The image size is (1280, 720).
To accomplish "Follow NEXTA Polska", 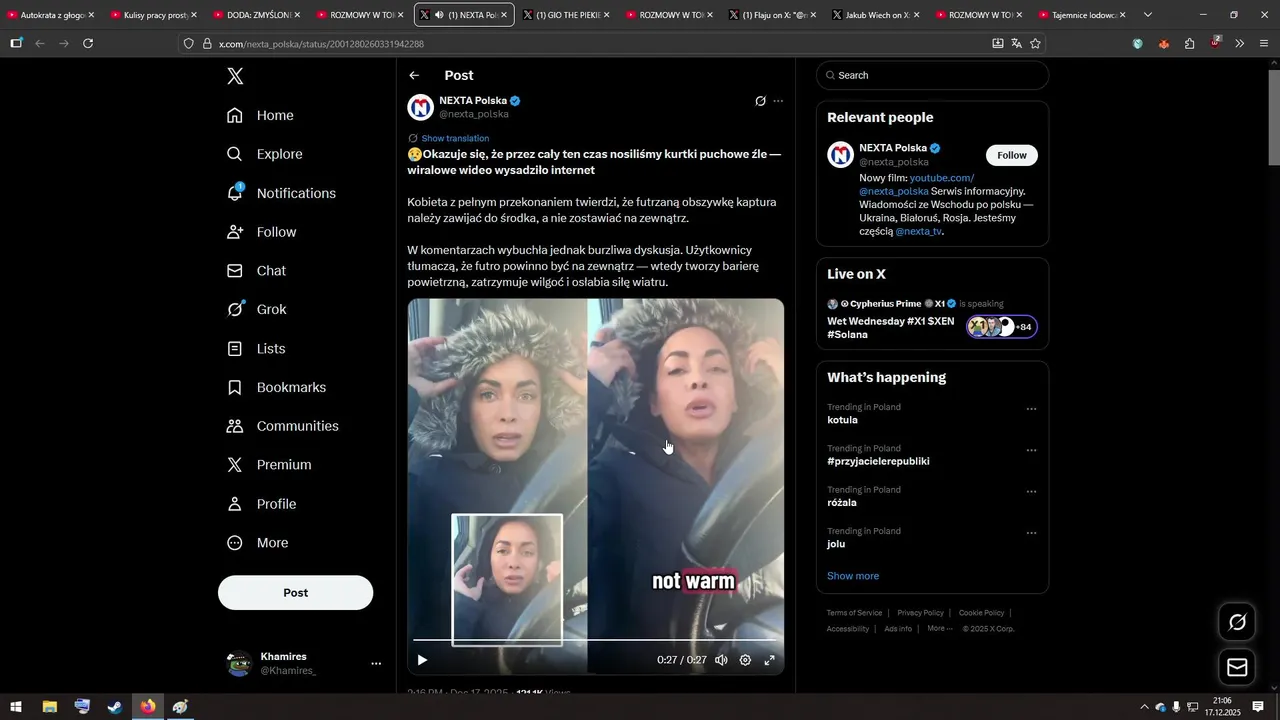I will point(1012,155).
